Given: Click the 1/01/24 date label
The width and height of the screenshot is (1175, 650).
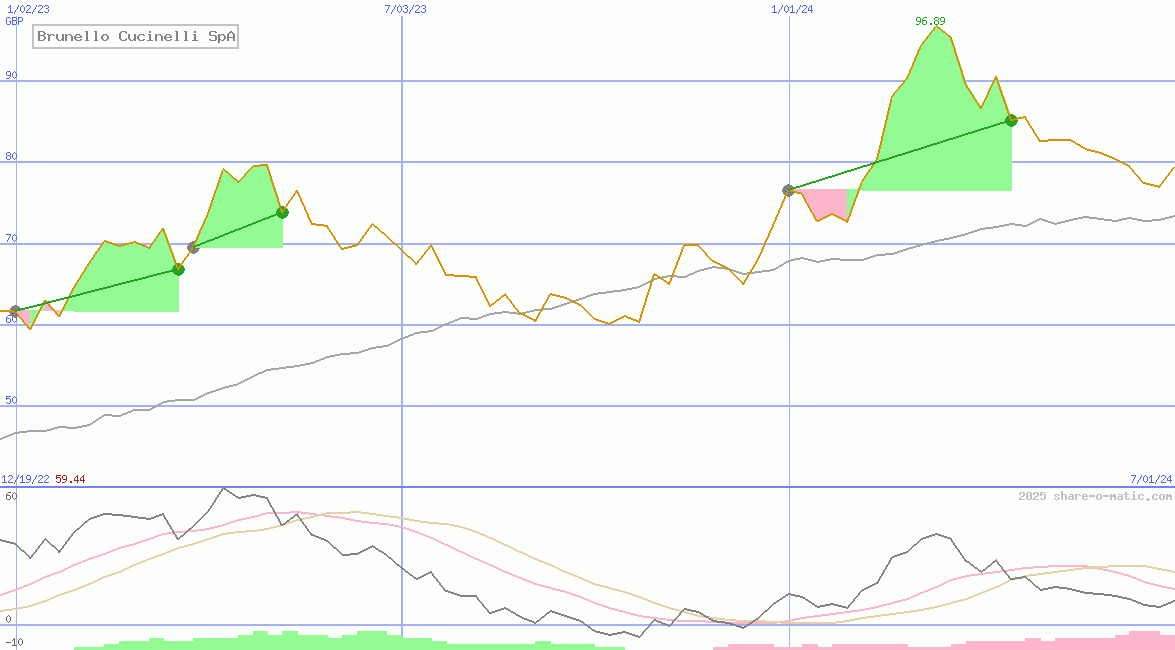Looking at the screenshot, I should pos(792,9).
